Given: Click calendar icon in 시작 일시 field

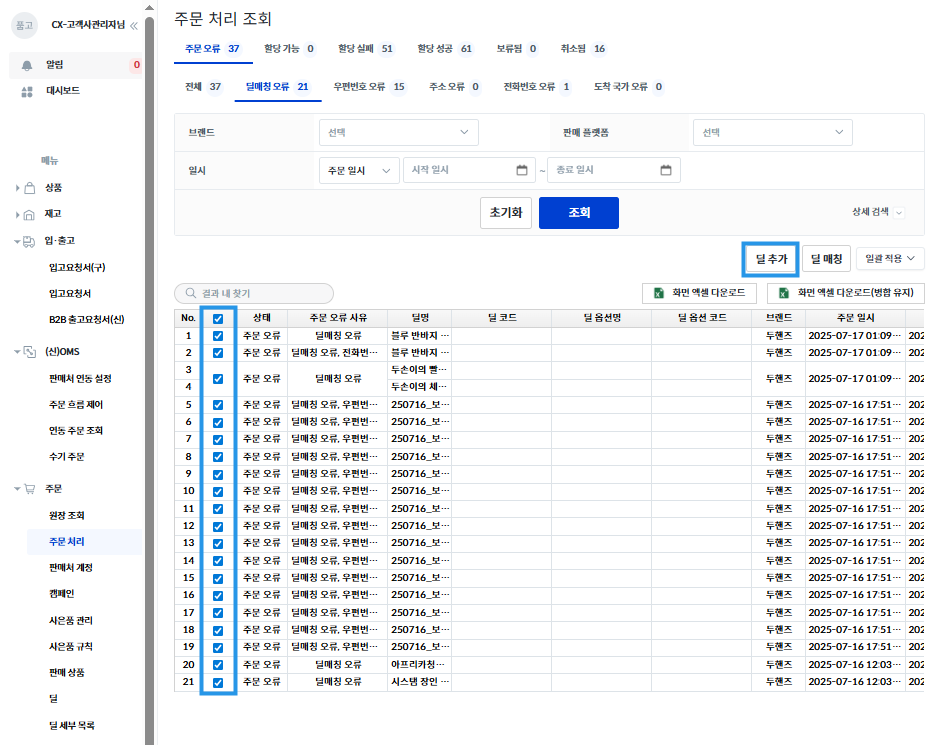Looking at the screenshot, I should [521, 170].
